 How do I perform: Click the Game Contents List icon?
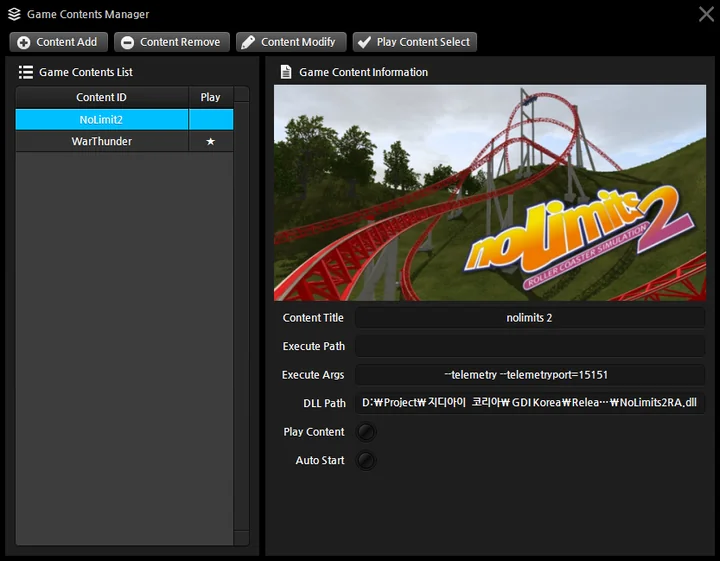coord(26,72)
